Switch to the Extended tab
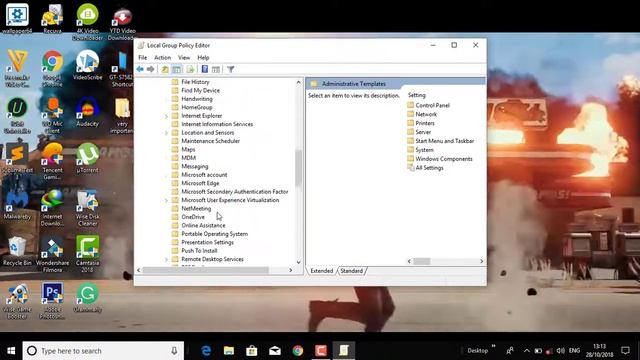Viewport: 640px width, 360px height. [322, 271]
